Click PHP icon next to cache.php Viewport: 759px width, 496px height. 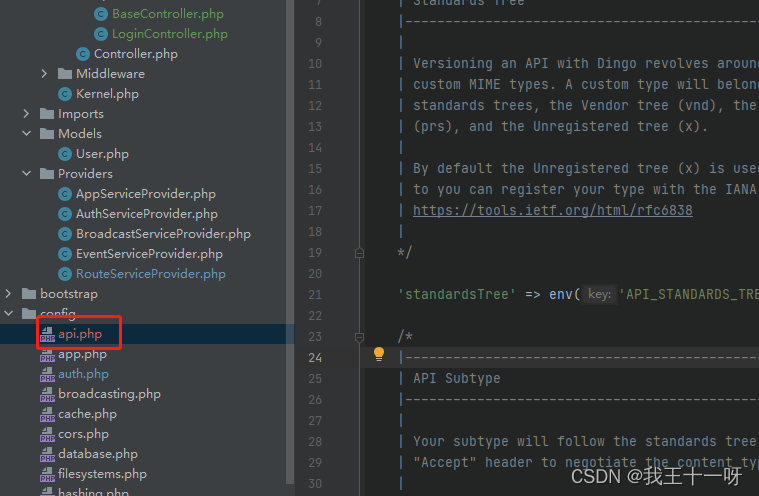[x=47, y=414]
